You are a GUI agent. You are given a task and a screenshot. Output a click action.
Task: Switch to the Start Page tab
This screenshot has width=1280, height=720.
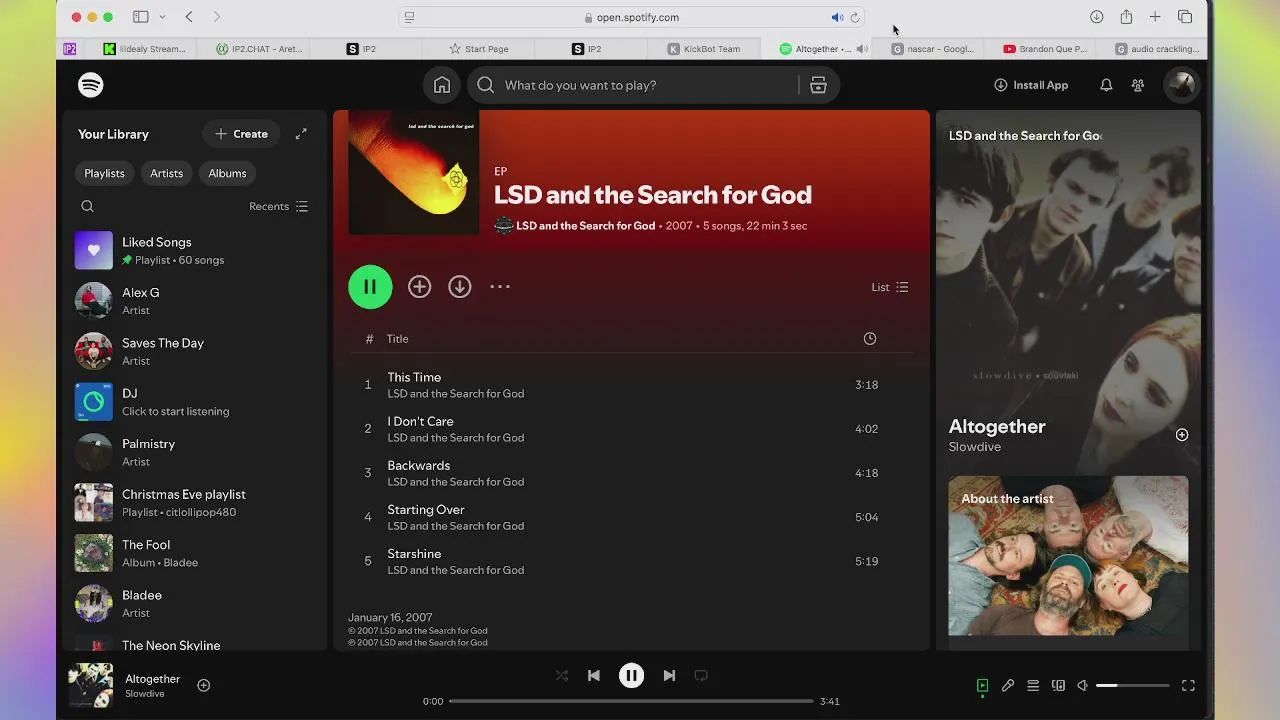click(479, 49)
